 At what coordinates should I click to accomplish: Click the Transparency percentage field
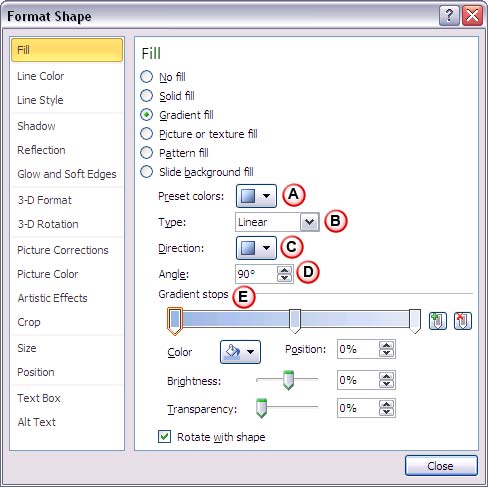point(358,408)
